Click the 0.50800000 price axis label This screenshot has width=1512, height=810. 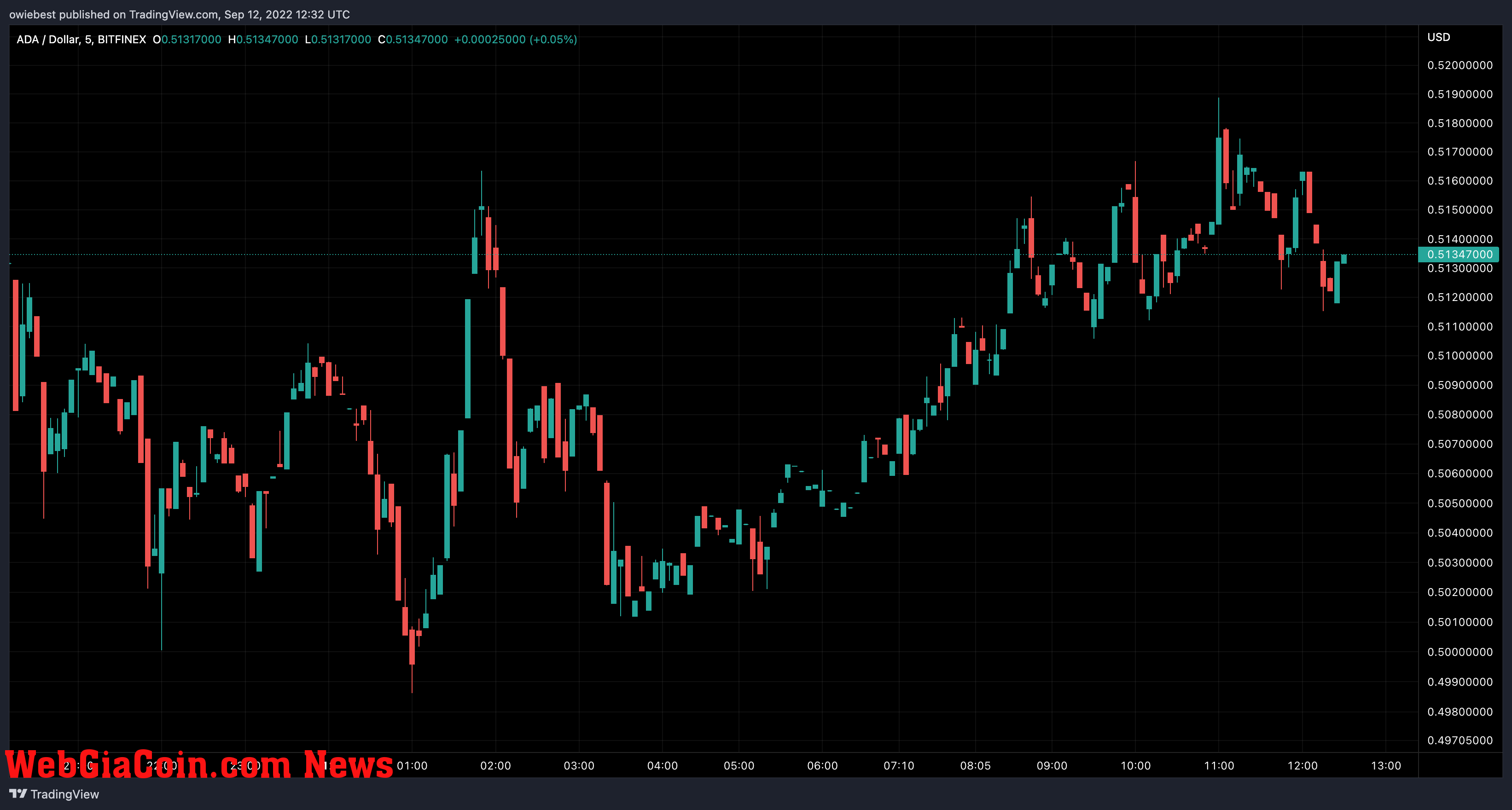pyautogui.click(x=1460, y=415)
